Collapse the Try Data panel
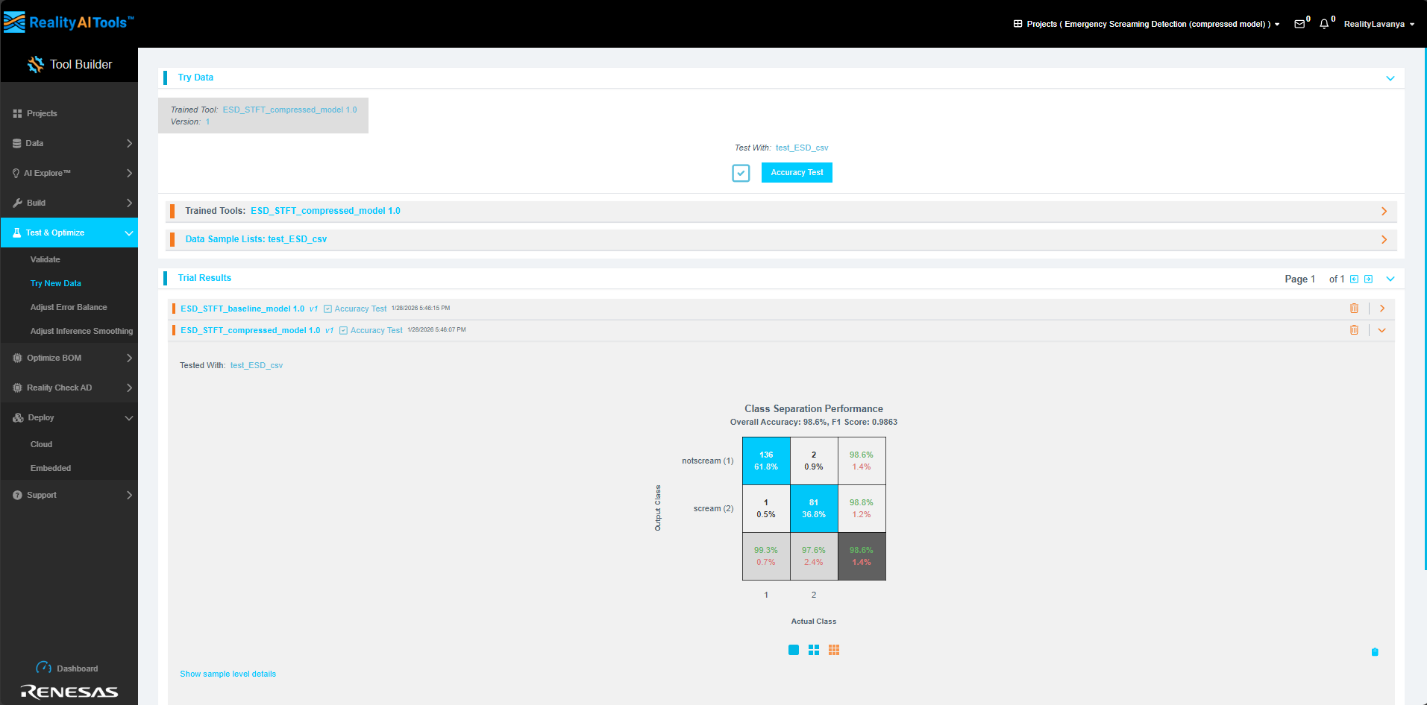Viewport: 1427px width, 705px height. pos(1389,77)
